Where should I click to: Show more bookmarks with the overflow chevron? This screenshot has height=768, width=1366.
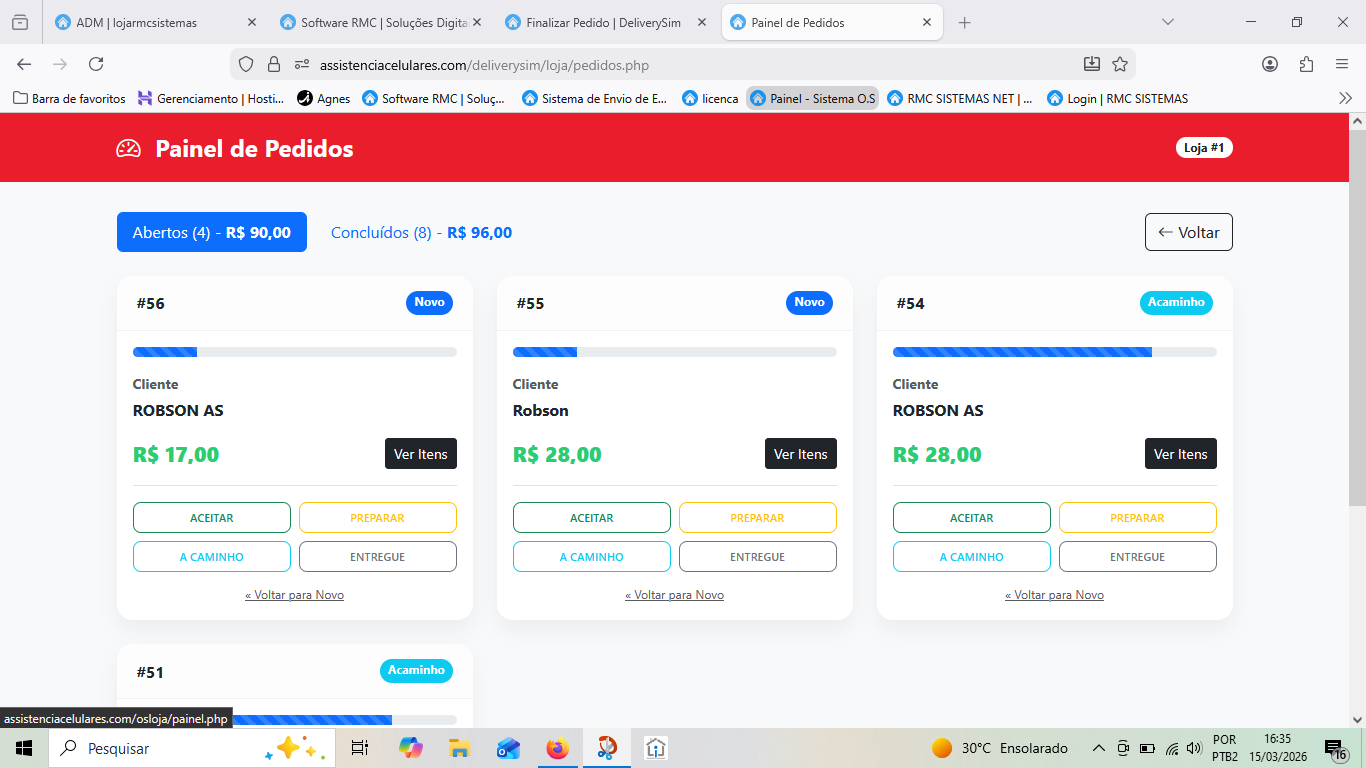point(1345,98)
